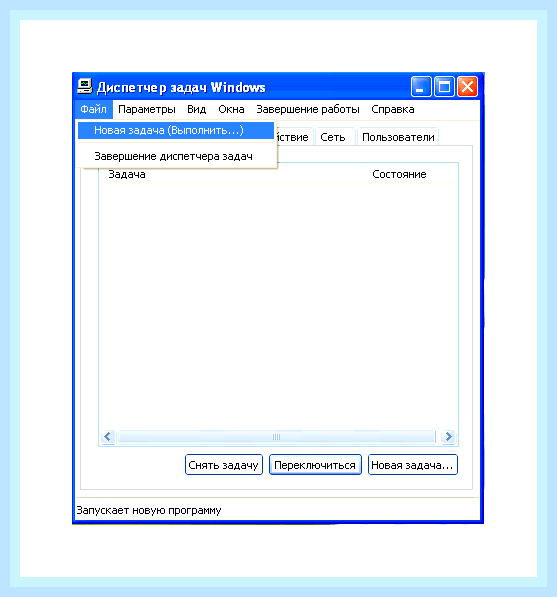Close the Диспетчер задач window

pos(468,87)
